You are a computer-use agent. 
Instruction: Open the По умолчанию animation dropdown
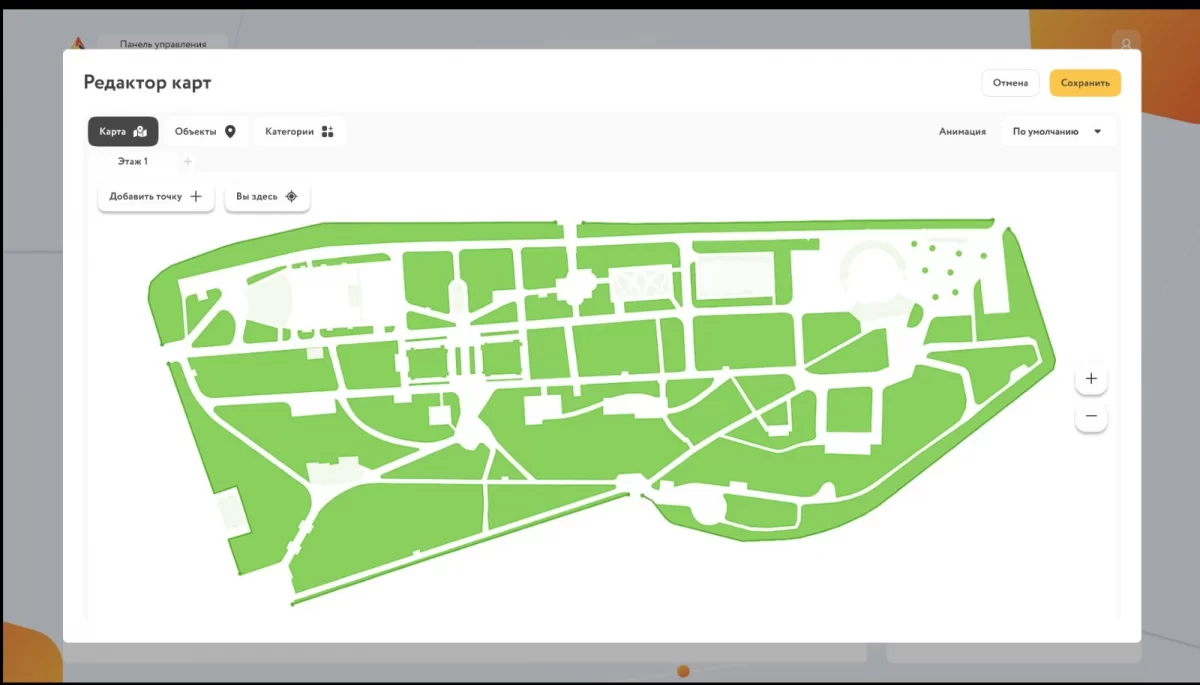[x=1058, y=131]
